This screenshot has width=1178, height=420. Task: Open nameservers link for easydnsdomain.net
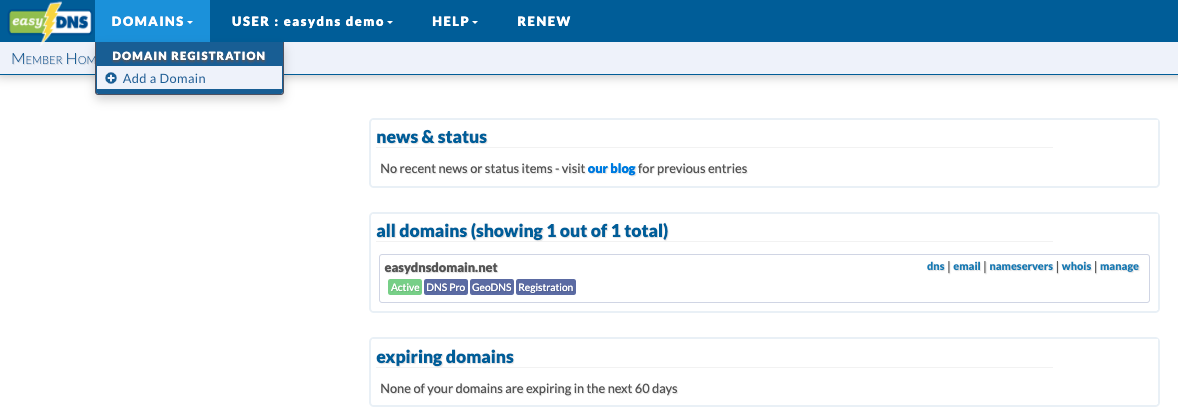point(1021,266)
